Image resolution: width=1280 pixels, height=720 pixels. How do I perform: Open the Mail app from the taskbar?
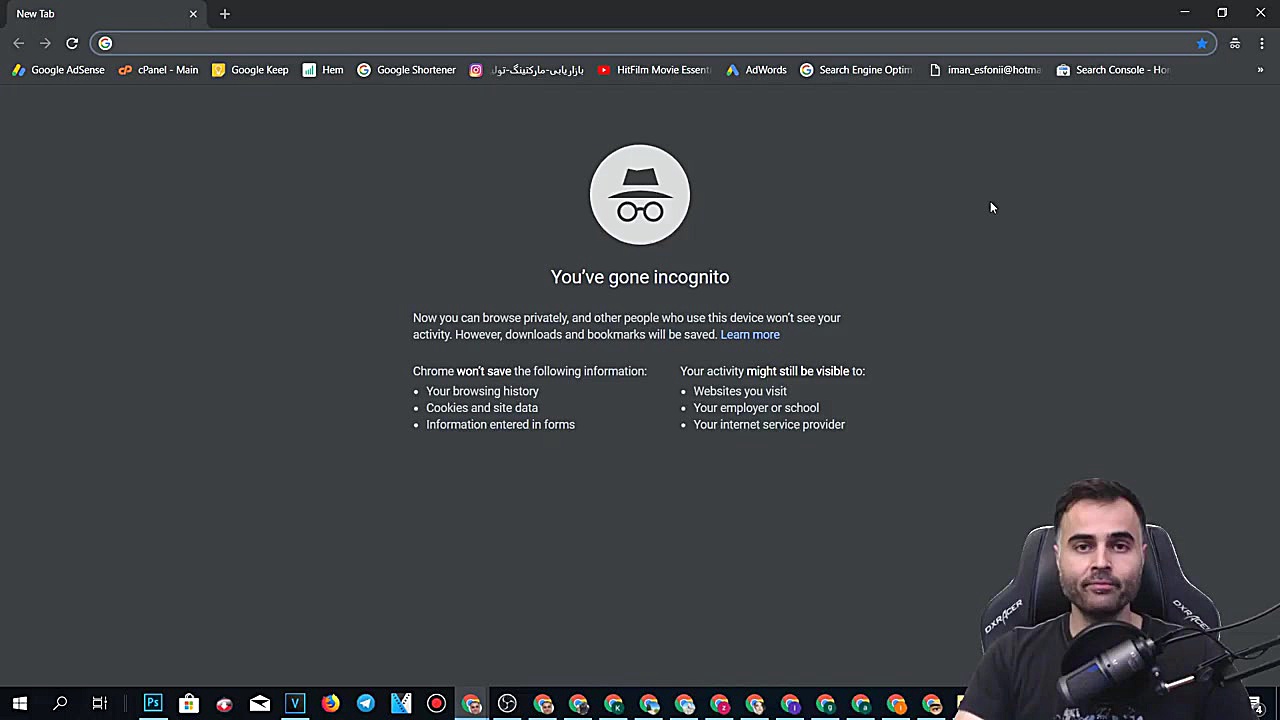point(260,704)
